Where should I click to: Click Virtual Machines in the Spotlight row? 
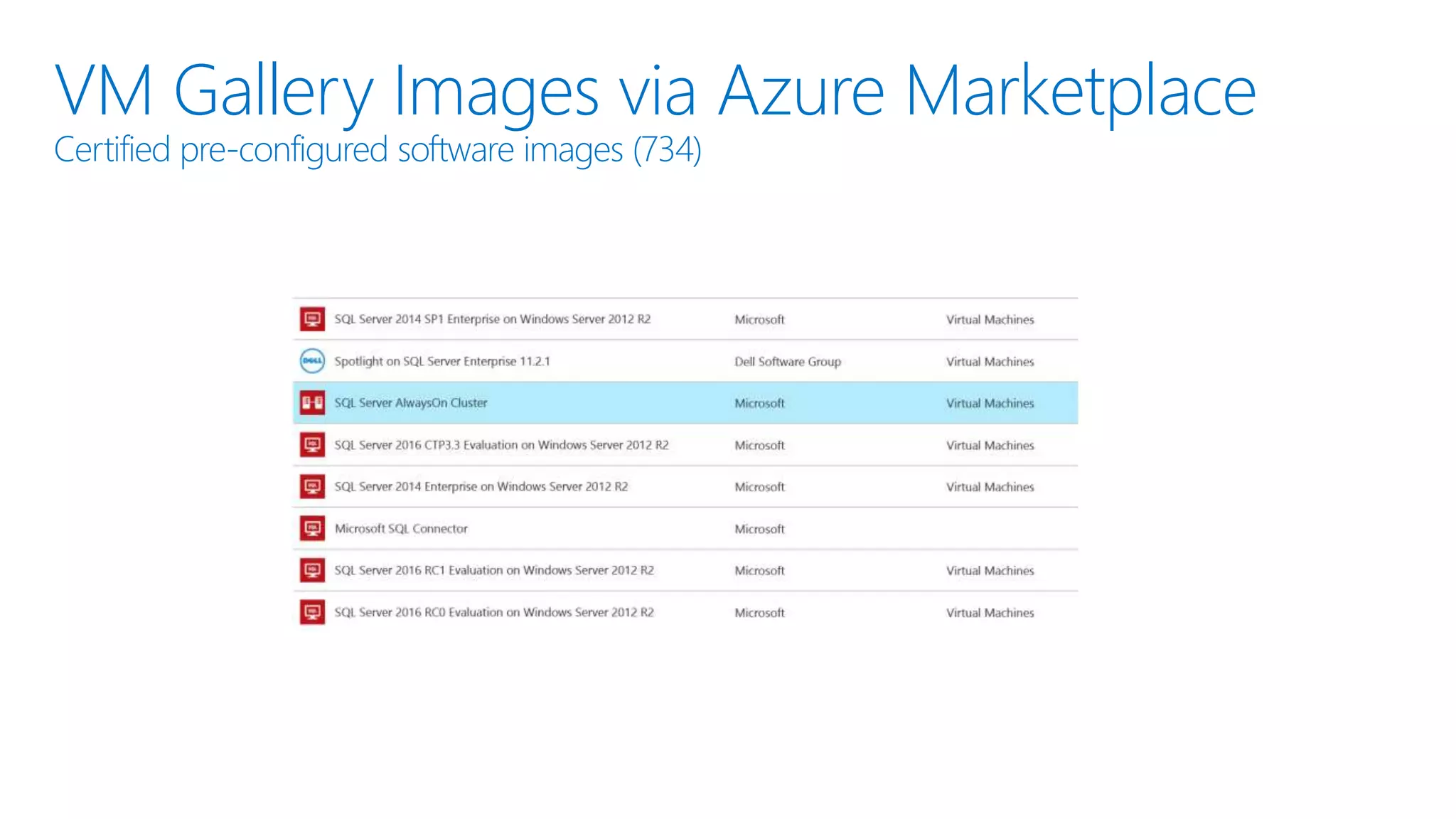pyautogui.click(x=990, y=362)
